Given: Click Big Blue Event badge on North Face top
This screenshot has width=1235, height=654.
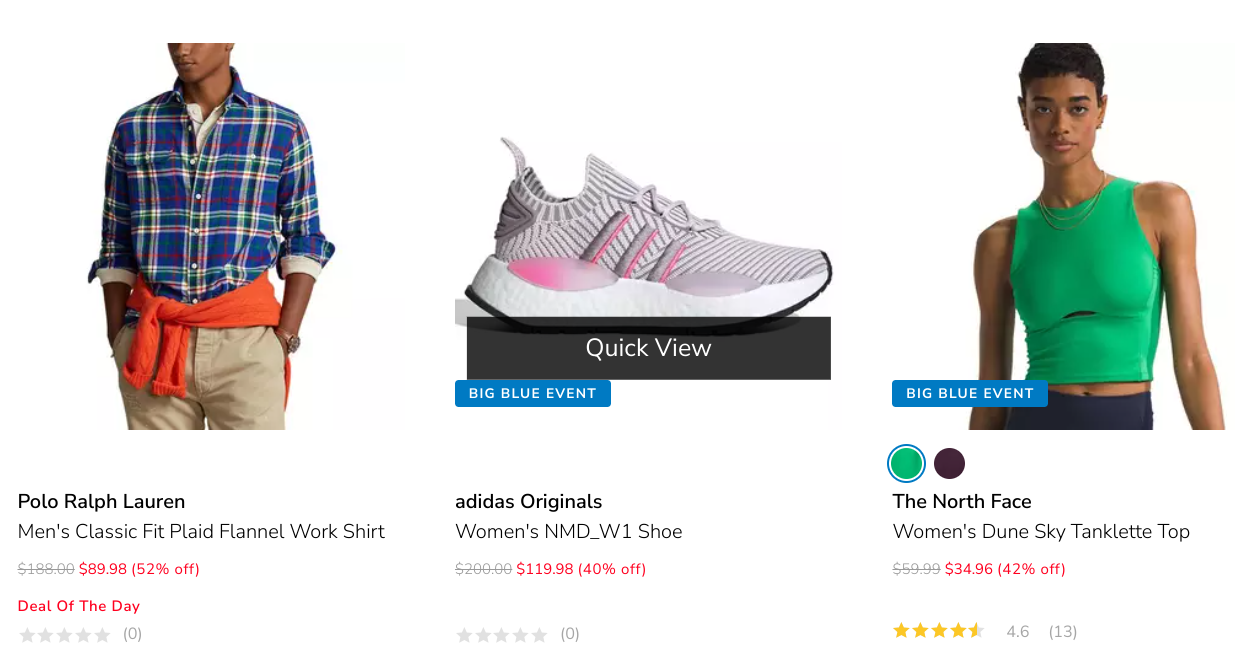Looking at the screenshot, I should pyautogui.click(x=969, y=394).
